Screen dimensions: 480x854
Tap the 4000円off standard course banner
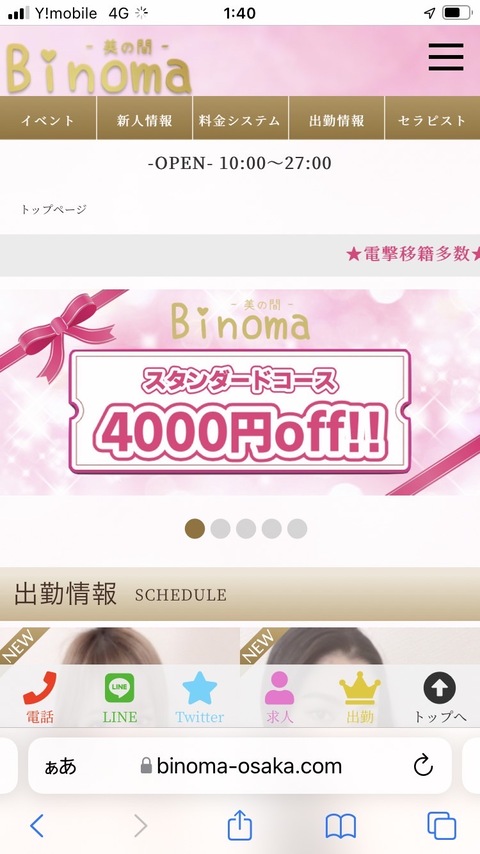240,392
